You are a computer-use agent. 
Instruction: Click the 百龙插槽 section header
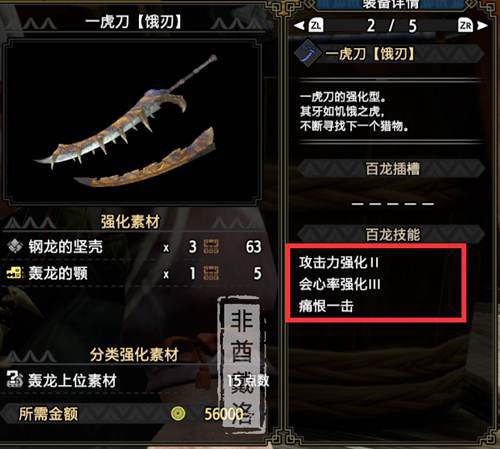pos(392,169)
